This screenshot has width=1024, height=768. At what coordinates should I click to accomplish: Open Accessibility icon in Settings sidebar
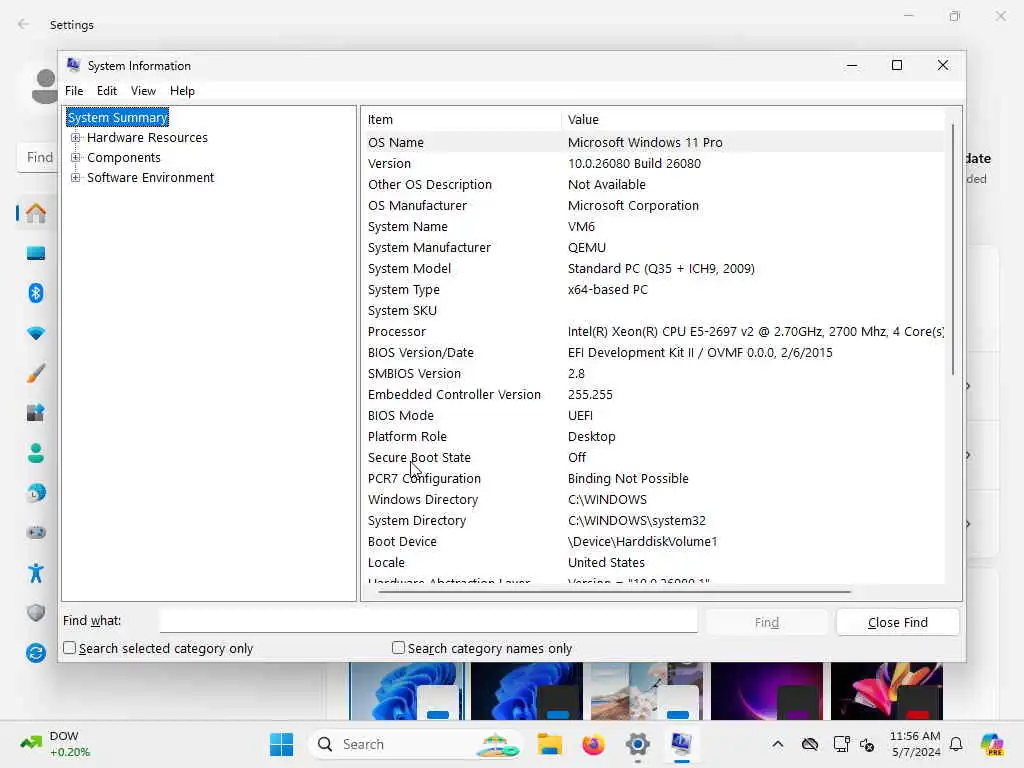[x=36, y=573]
